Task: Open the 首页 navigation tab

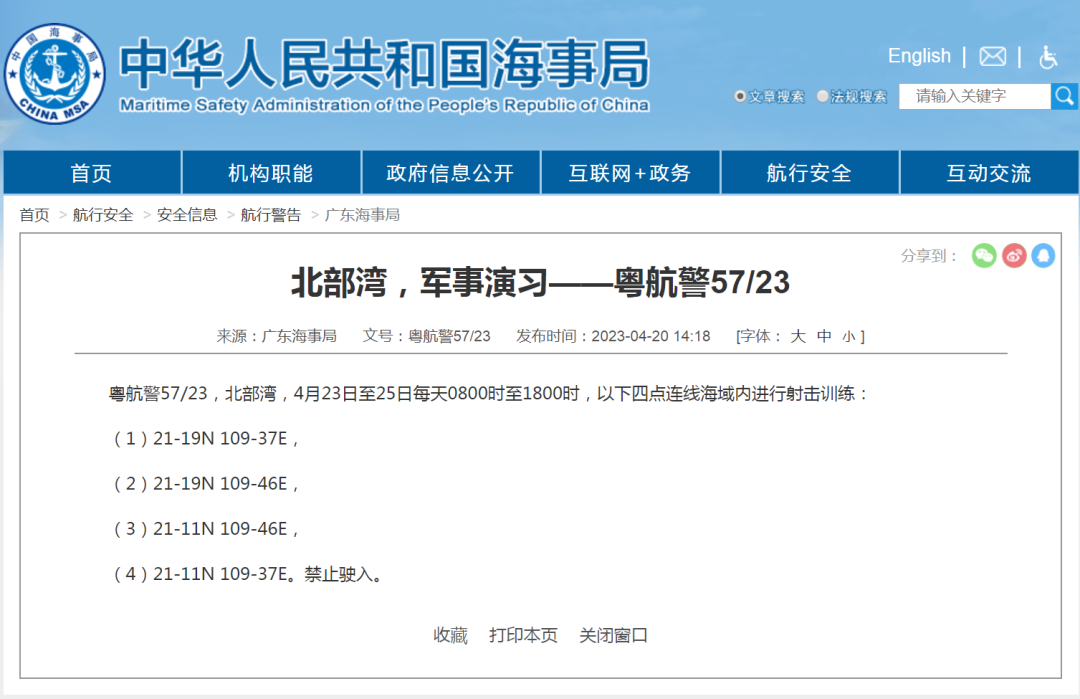Action: coord(92,173)
